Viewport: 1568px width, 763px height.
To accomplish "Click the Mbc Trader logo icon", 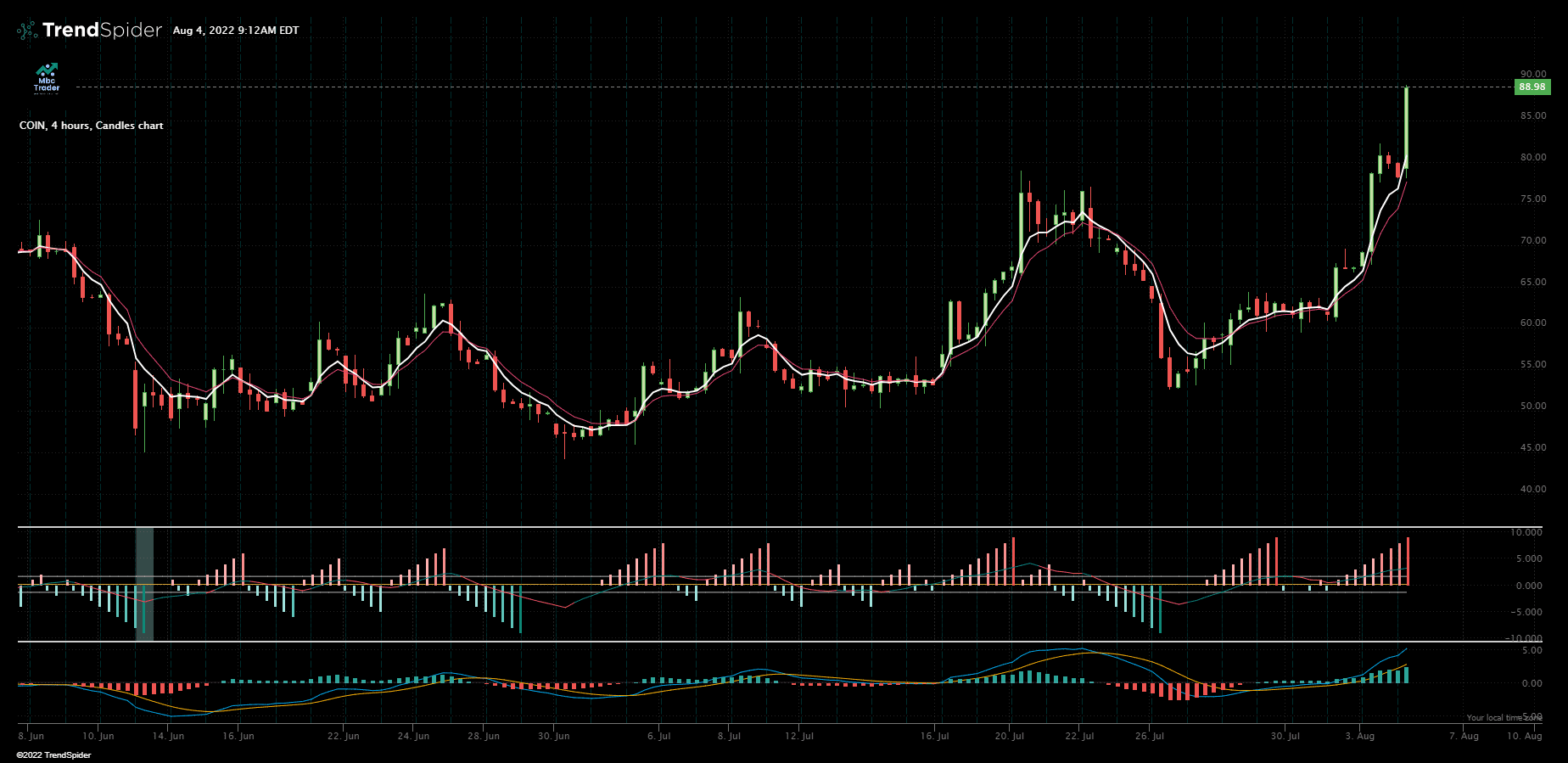I will (x=47, y=77).
